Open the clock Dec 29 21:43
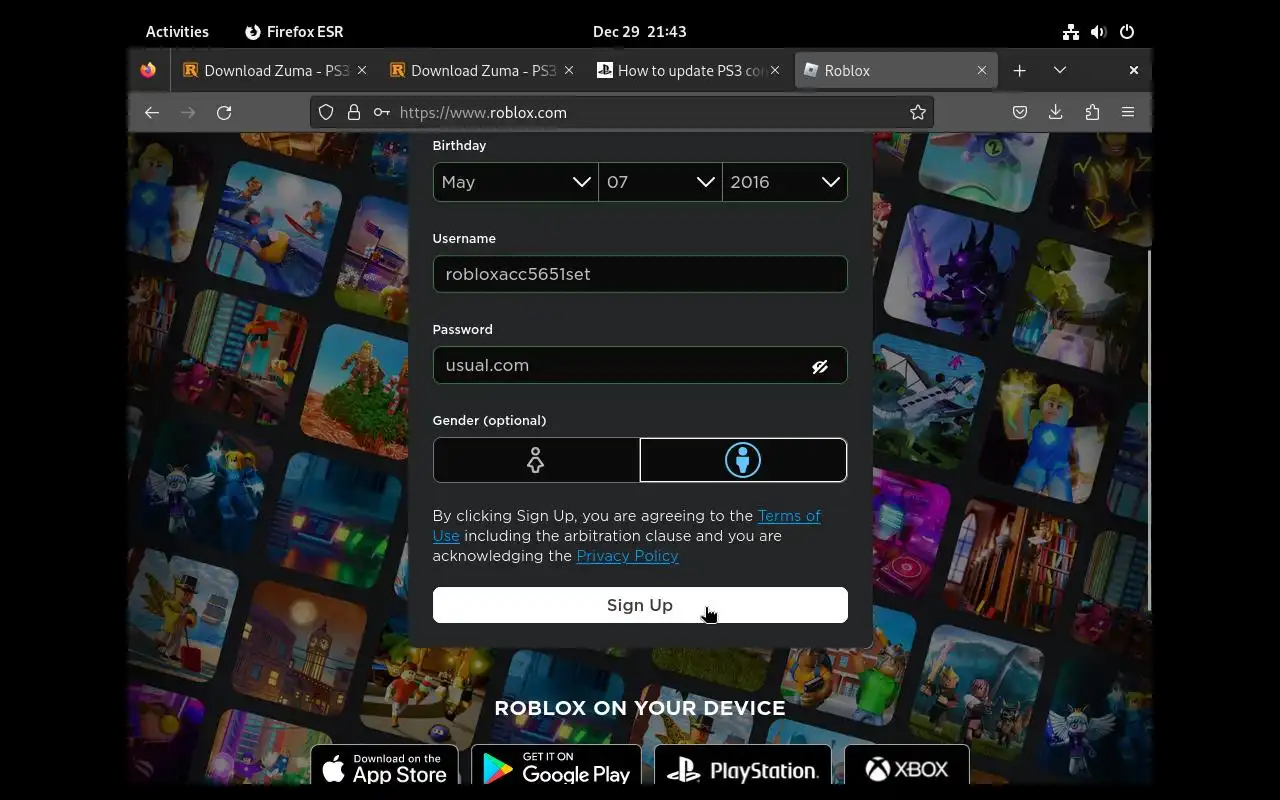 click(640, 32)
